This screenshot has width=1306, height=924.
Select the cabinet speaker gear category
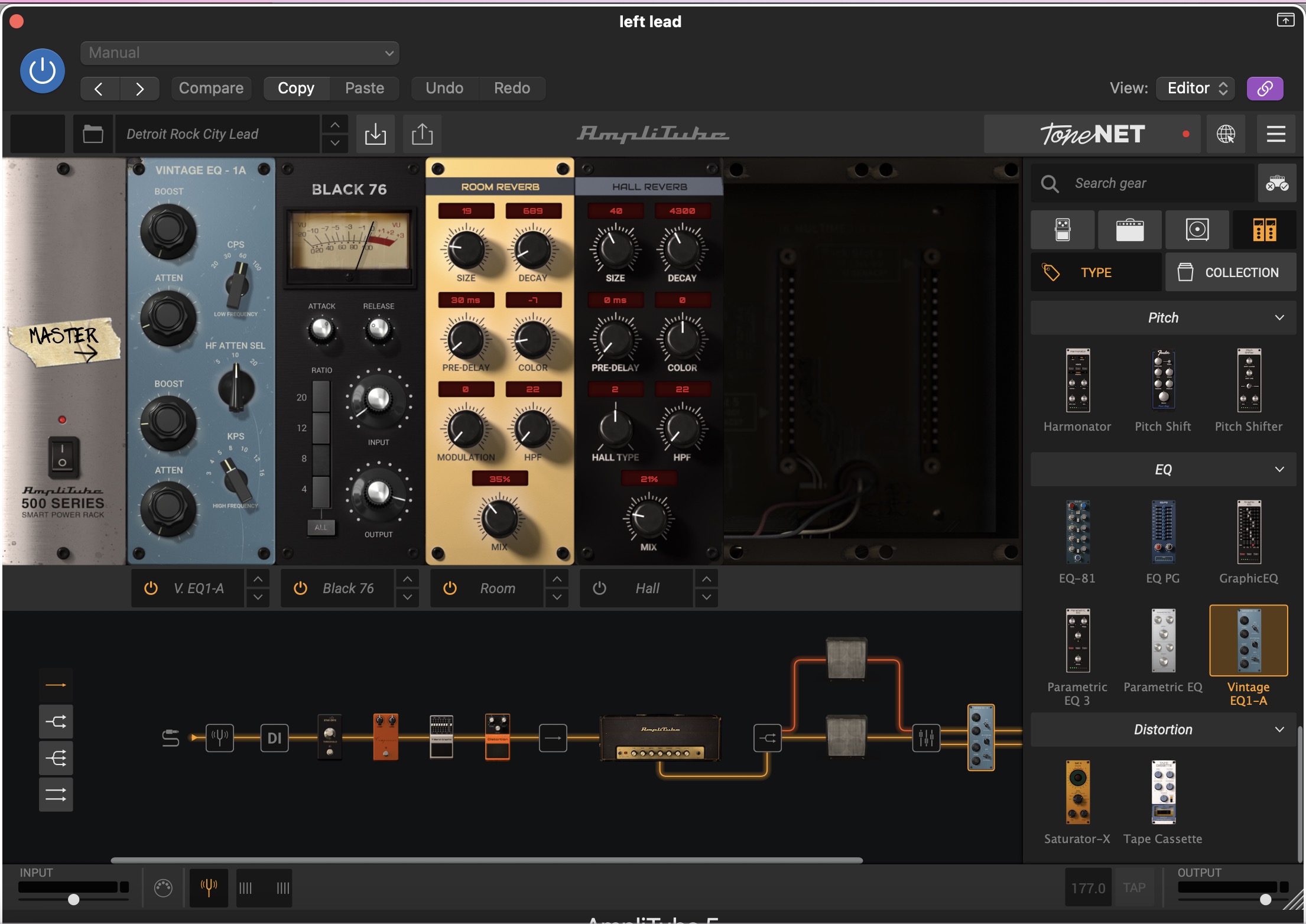pos(1197,229)
